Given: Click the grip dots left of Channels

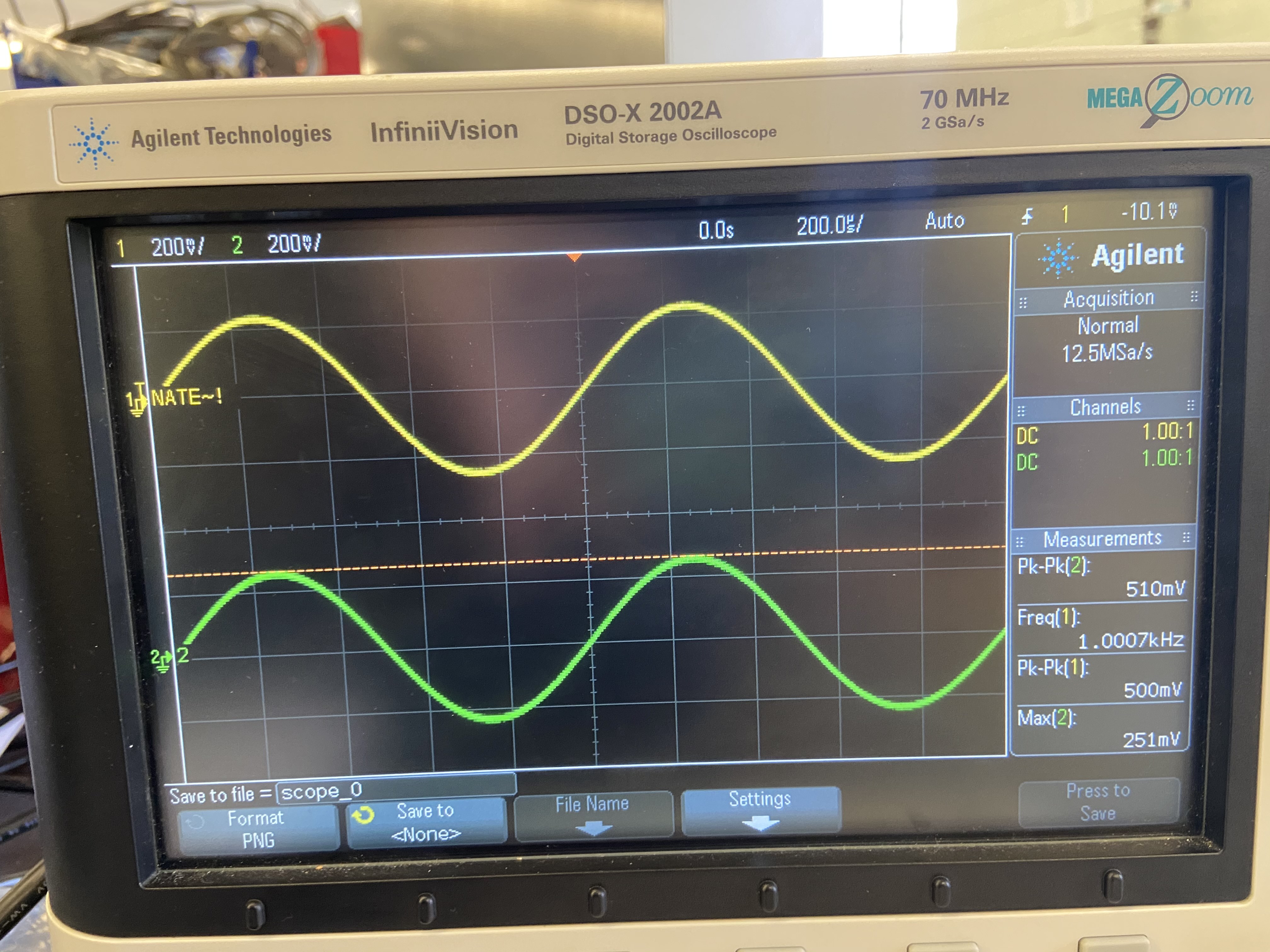Looking at the screenshot, I should coord(1021,411).
